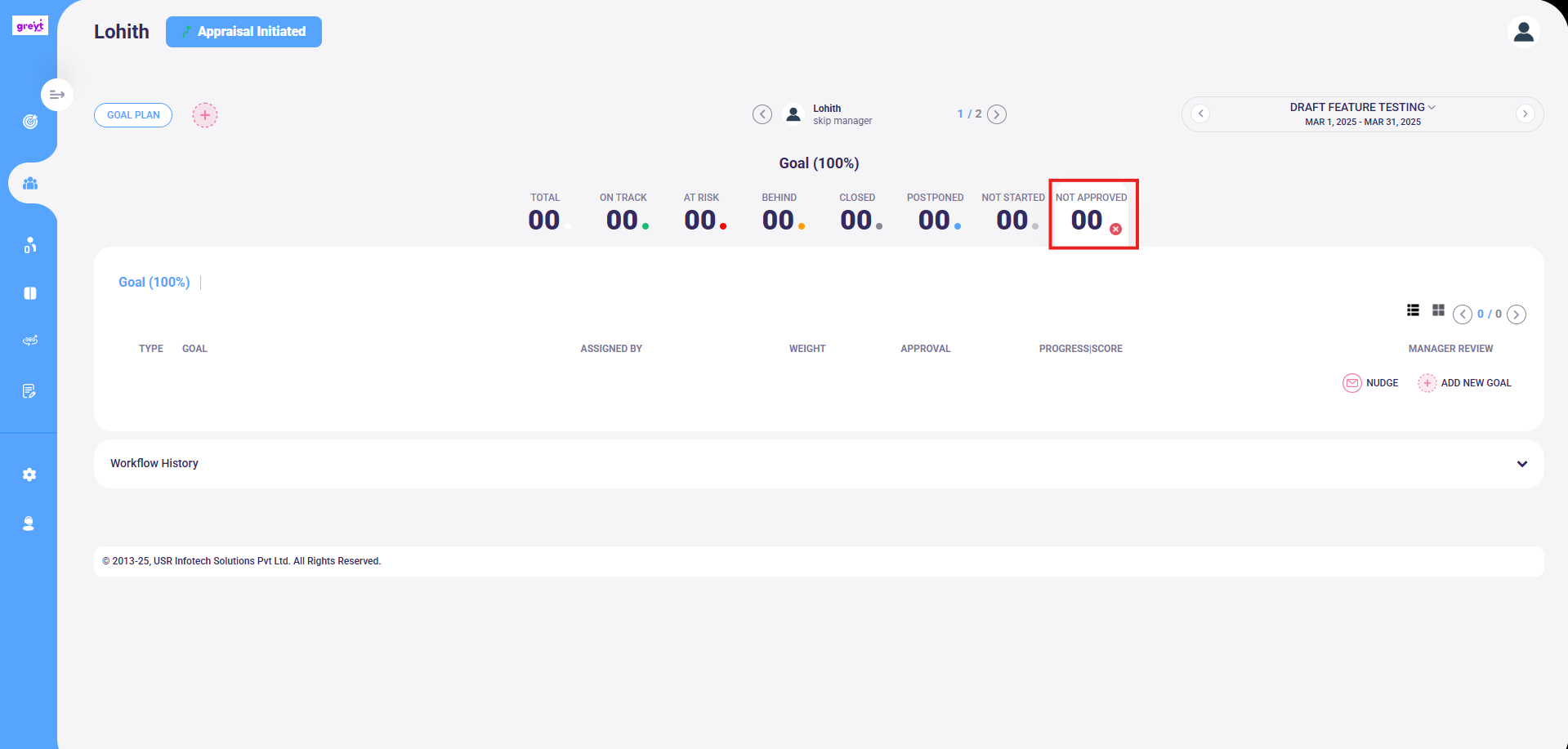The height and width of the screenshot is (749, 1568).
Task: Select the team people icon in sidebar
Action: coord(30,183)
